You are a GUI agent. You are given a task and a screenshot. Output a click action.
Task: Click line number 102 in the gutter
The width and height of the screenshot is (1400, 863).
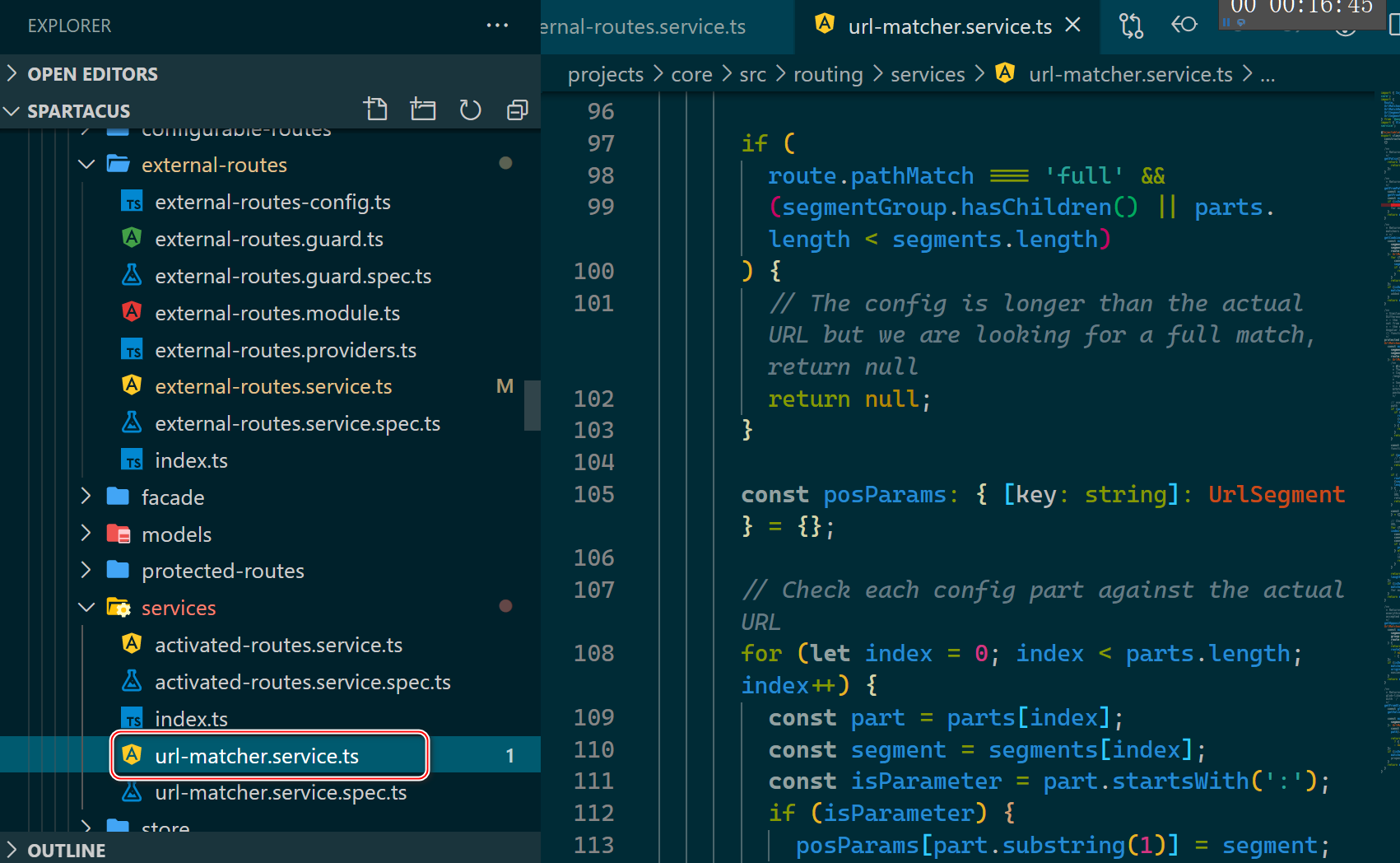point(593,399)
